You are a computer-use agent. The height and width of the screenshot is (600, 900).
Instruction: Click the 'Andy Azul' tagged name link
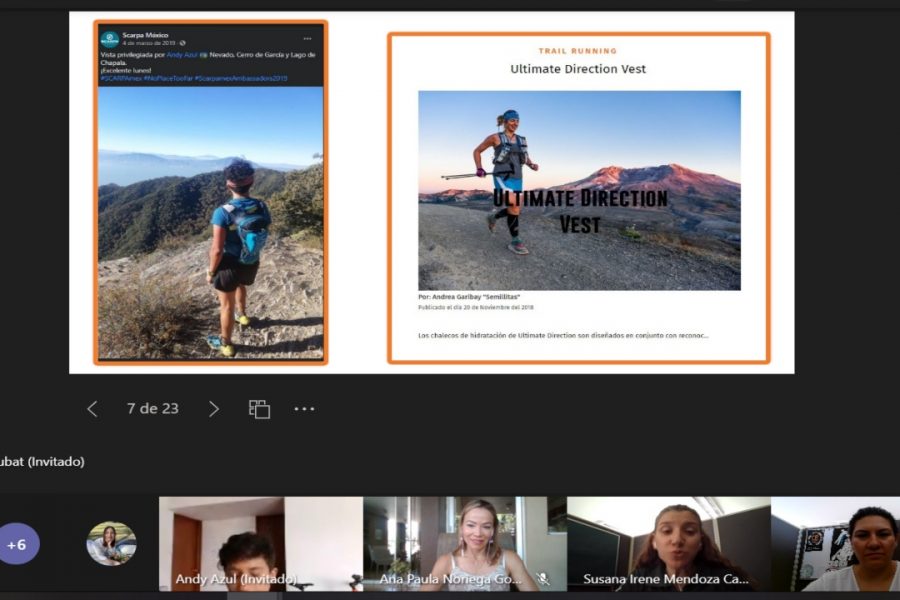pyautogui.click(x=182, y=55)
